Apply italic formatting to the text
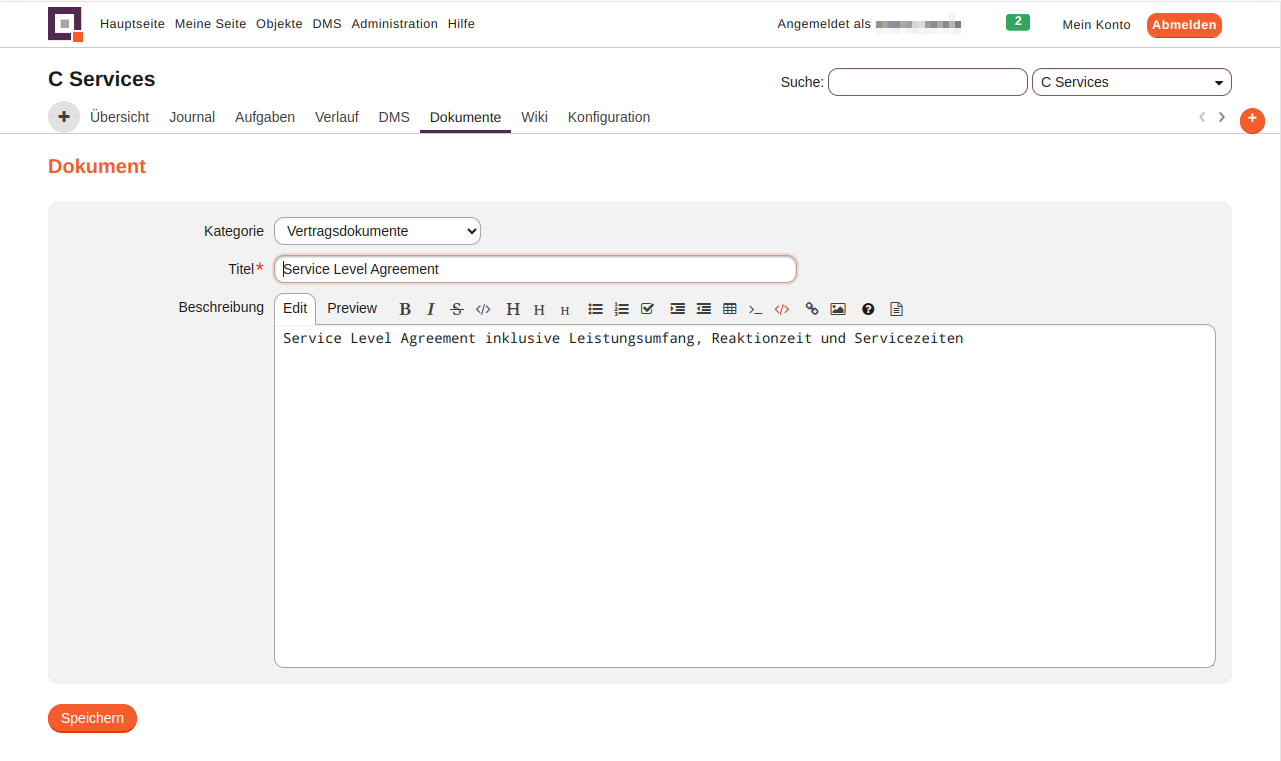 430,309
